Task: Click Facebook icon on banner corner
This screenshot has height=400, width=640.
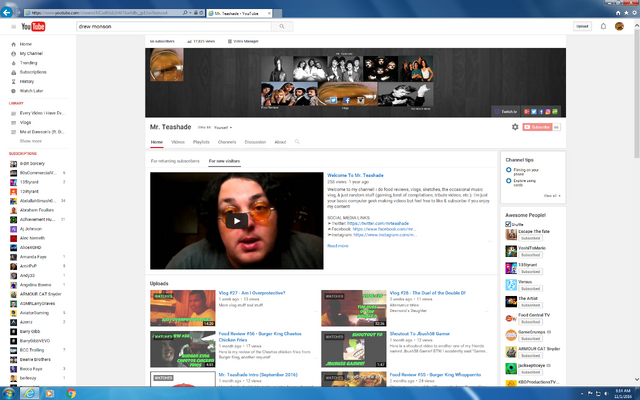Action: coord(541,111)
